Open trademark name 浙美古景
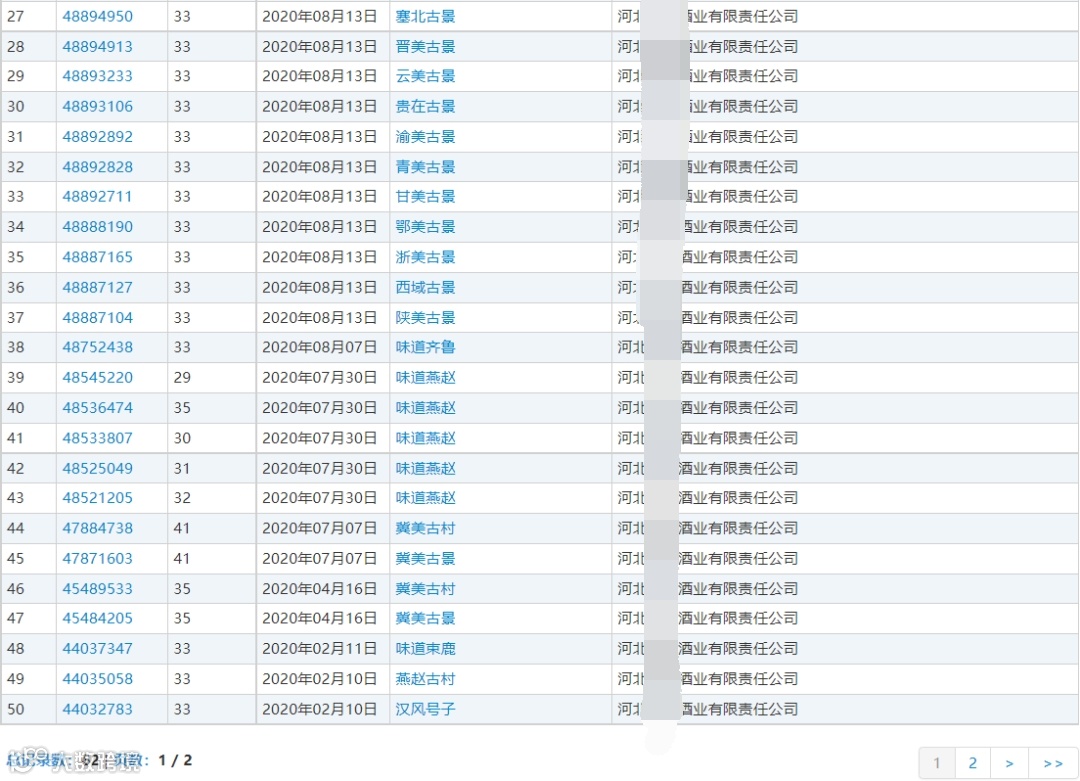Viewport: 1080px width, 781px height. (x=425, y=258)
